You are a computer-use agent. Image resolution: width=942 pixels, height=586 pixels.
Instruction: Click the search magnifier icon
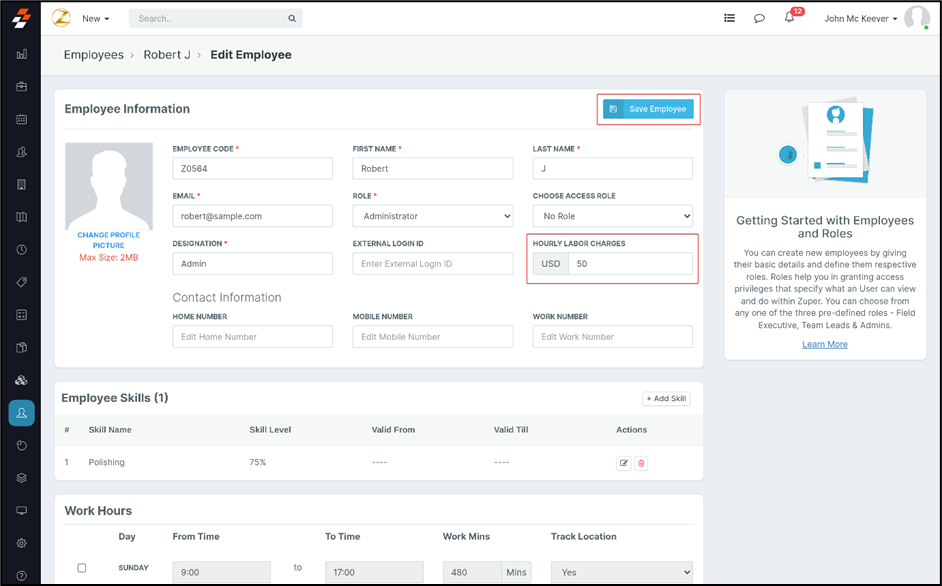[x=292, y=18]
